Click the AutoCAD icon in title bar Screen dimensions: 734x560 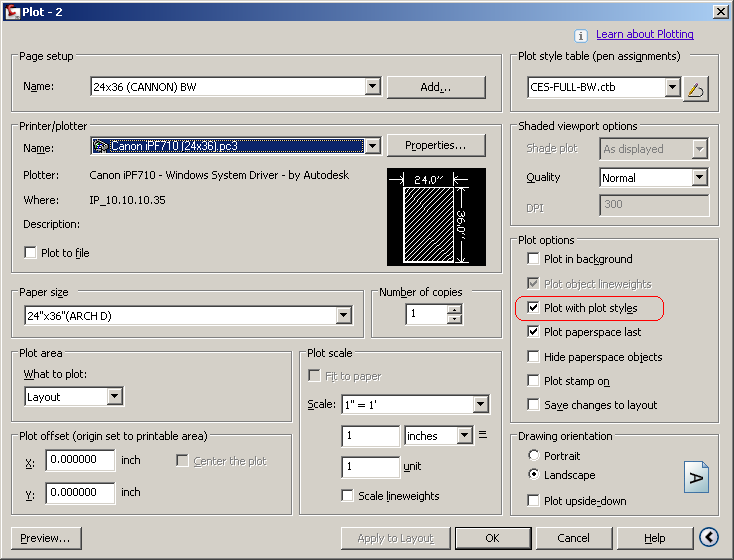pos(13,12)
